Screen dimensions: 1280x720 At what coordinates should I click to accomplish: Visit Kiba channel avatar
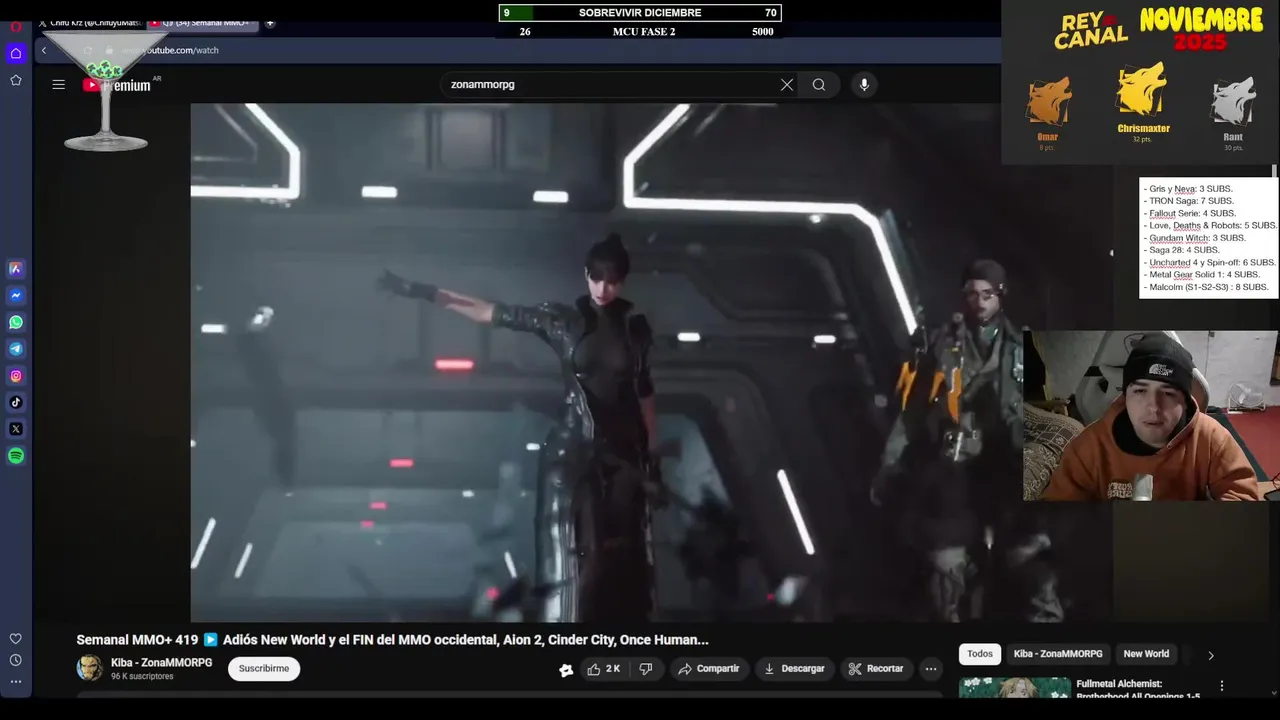point(90,668)
